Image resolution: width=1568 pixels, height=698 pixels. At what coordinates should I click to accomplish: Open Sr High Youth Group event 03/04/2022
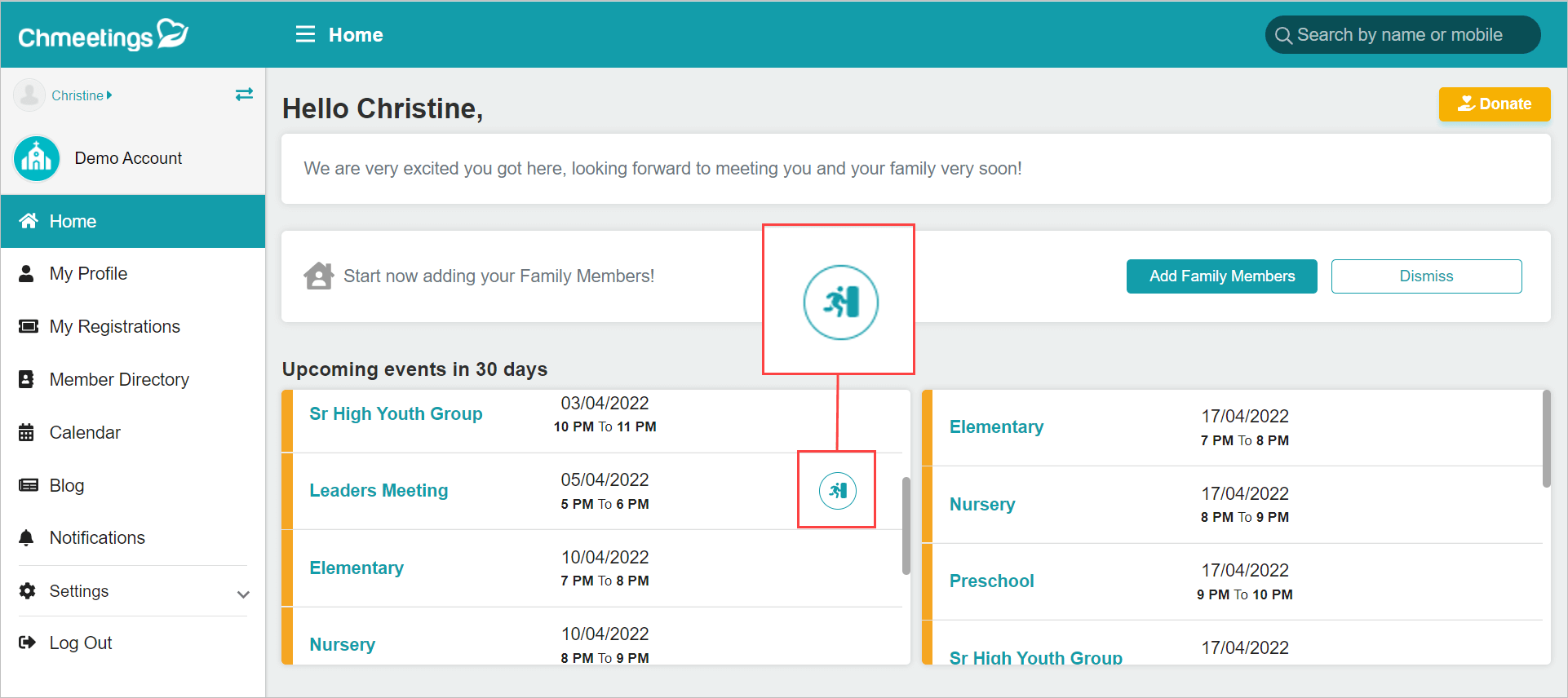pos(396,413)
